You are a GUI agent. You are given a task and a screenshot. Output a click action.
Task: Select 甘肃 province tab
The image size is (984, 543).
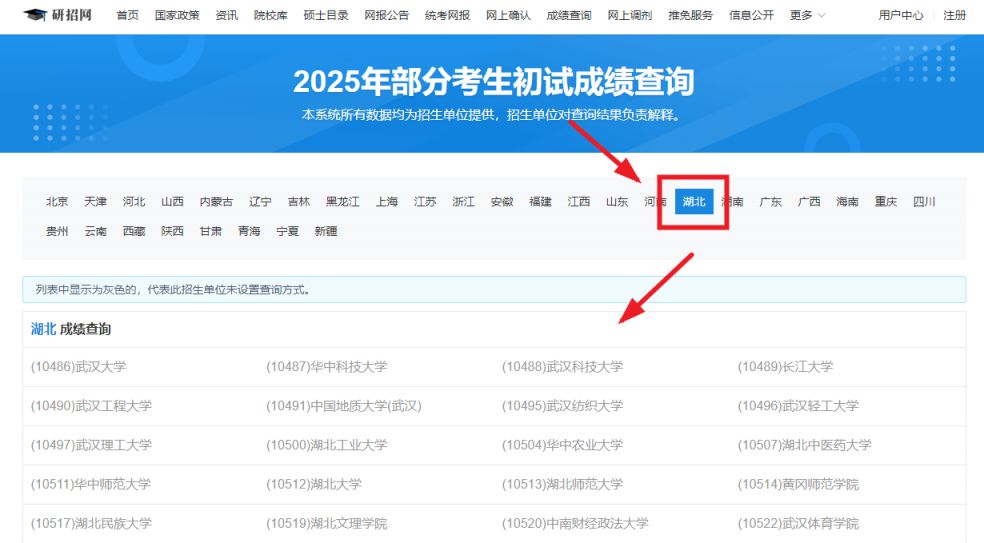point(210,231)
